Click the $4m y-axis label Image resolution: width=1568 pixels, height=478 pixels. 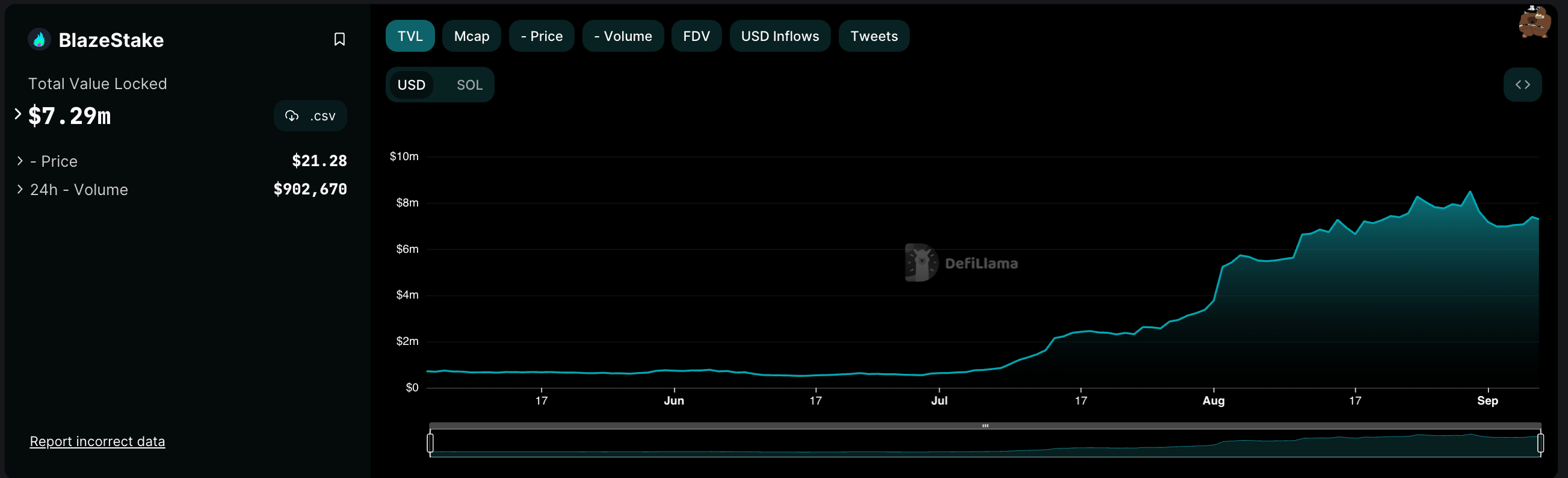pos(407,295)
